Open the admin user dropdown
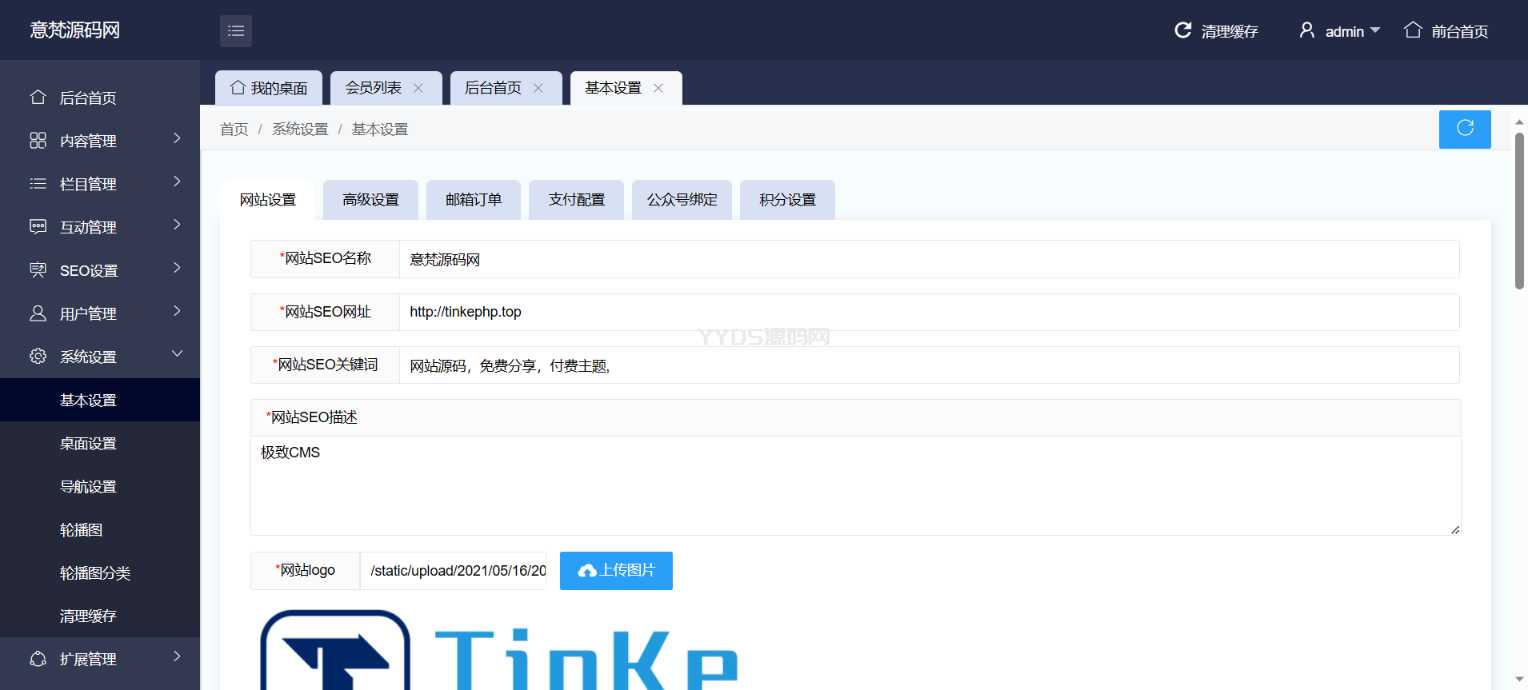This screenshot has width=1528, height=690. click(x=1340, y=31)
